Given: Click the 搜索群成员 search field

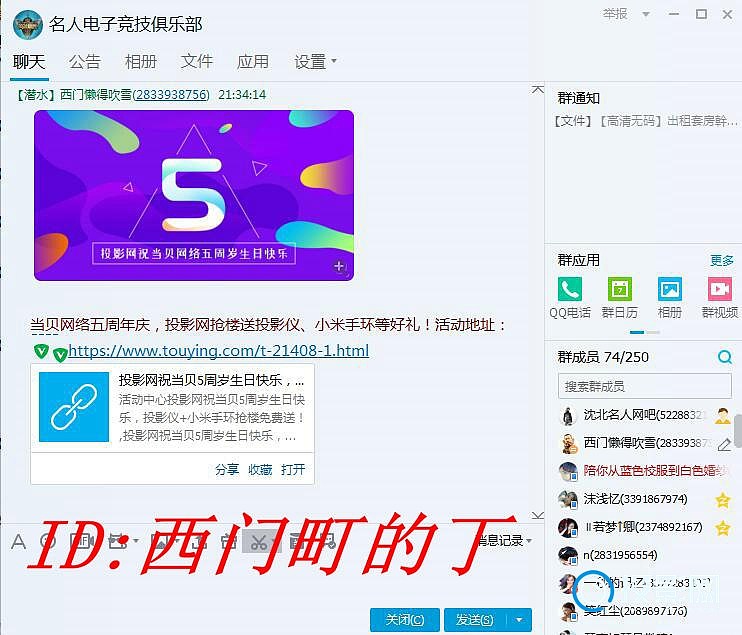Looking at the screenshot, I should pyautogui.click(x=645, y=386).
